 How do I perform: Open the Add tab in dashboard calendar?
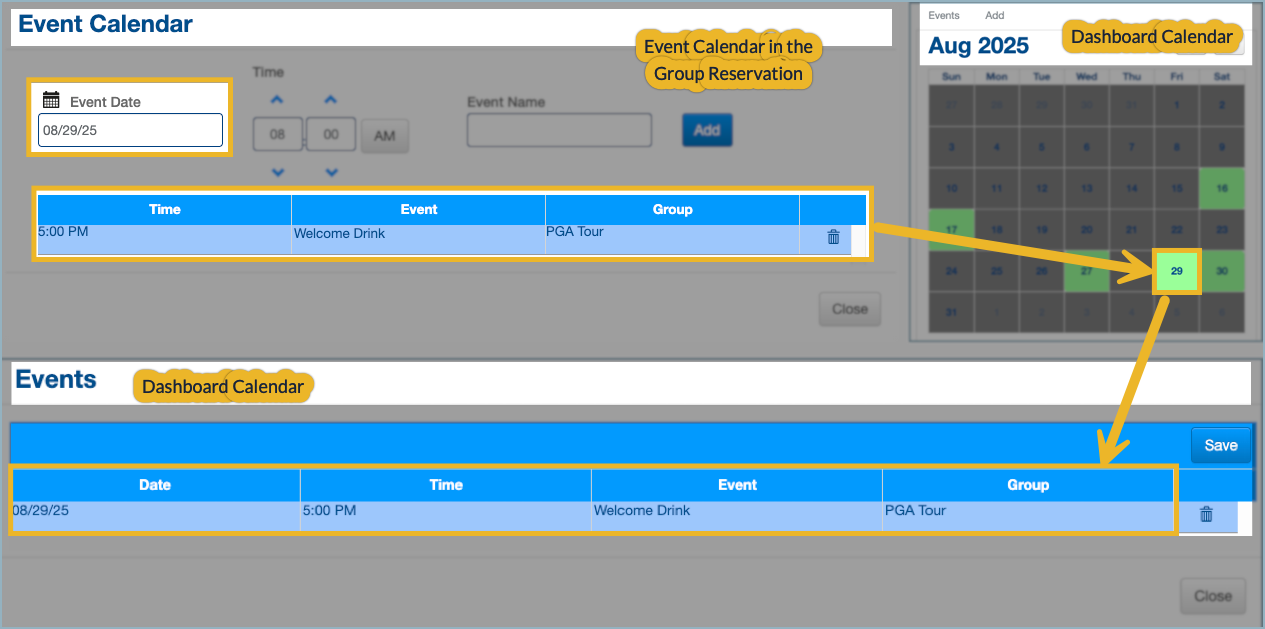(994, 16)
